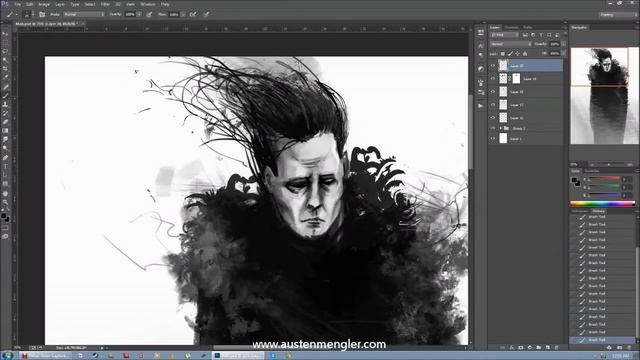Open the Filter menu
The height and width of the screenshot is (360, 640).
coord(105,4)
